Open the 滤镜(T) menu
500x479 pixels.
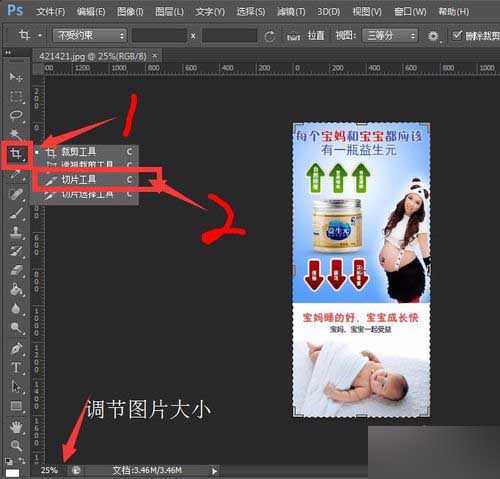[x=291, y=12]
